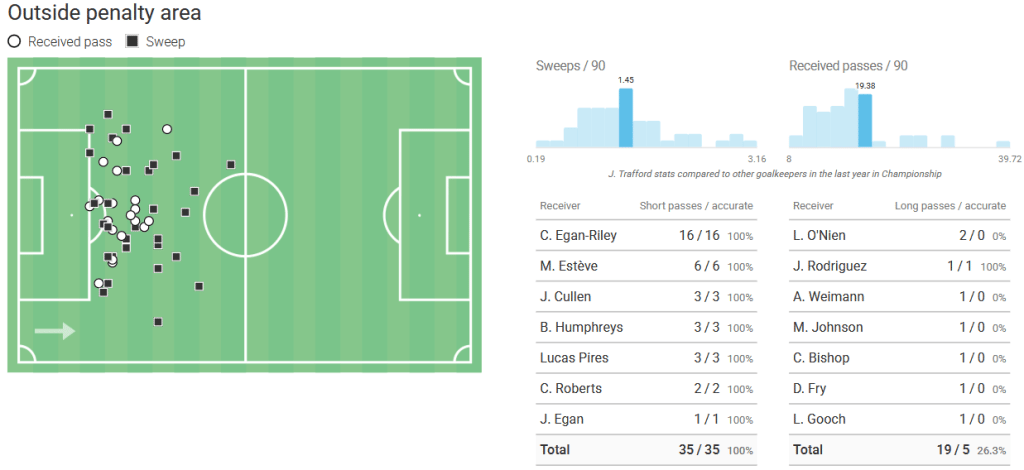Click the short passes Total 35 / 35 row
Screen dimensions: 1024x470
646,450
